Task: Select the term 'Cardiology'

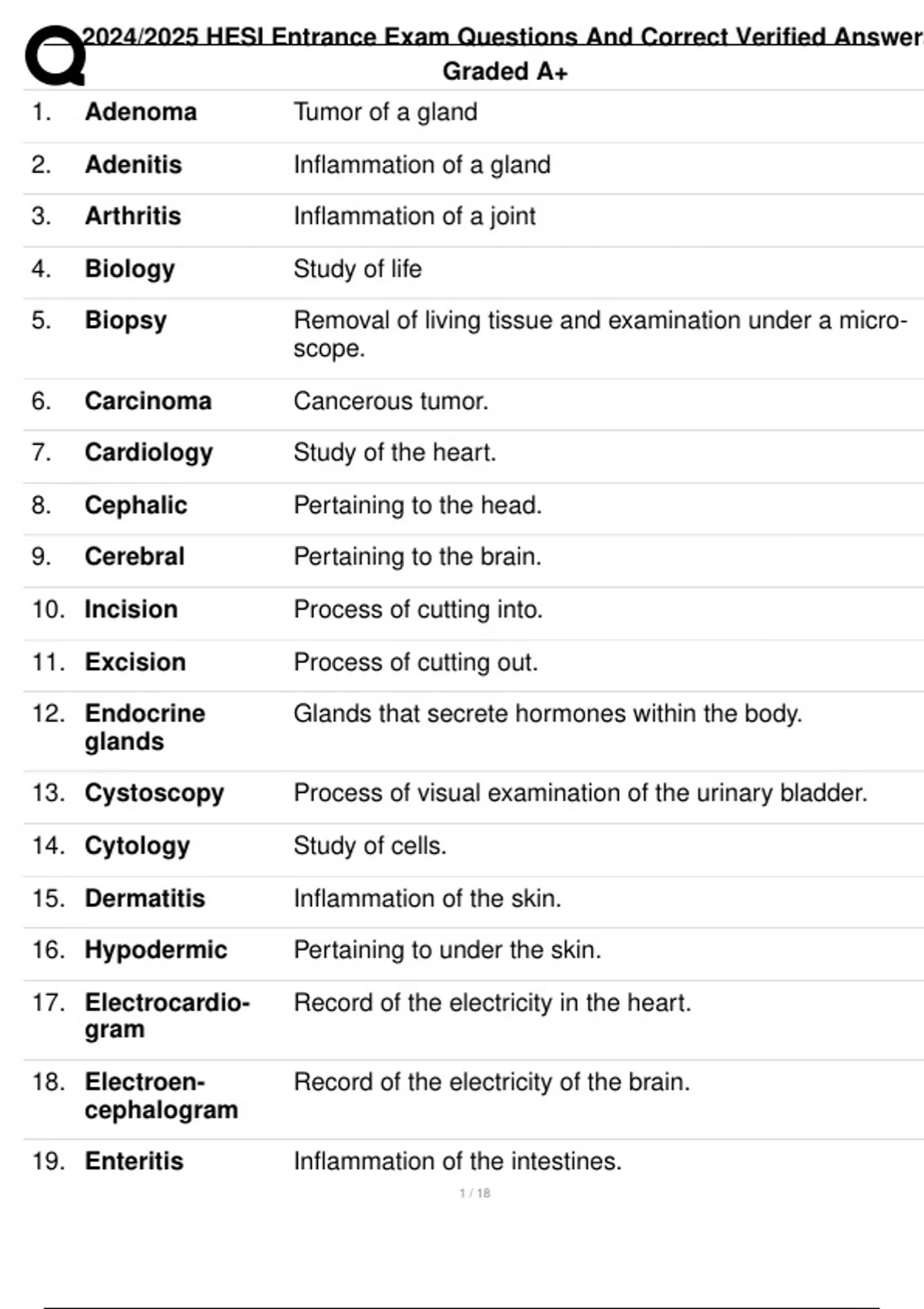Action: pyautogui.click(x=149, y=453)
